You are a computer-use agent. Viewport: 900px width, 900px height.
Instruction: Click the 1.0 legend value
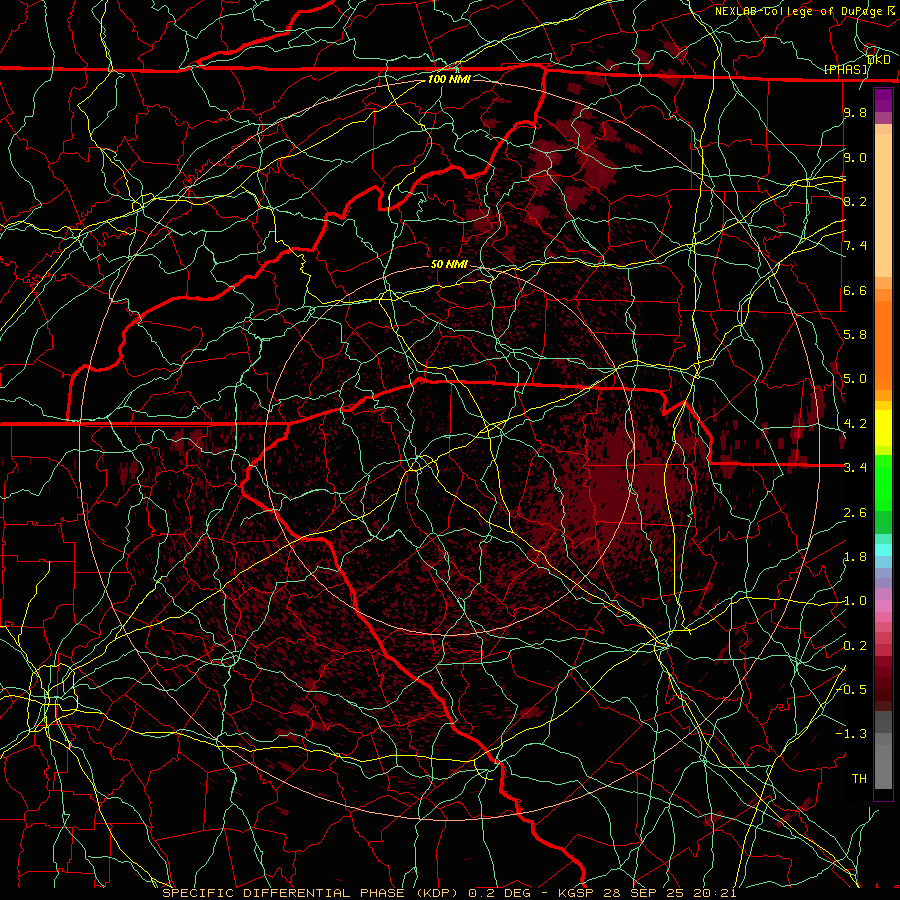855,601
